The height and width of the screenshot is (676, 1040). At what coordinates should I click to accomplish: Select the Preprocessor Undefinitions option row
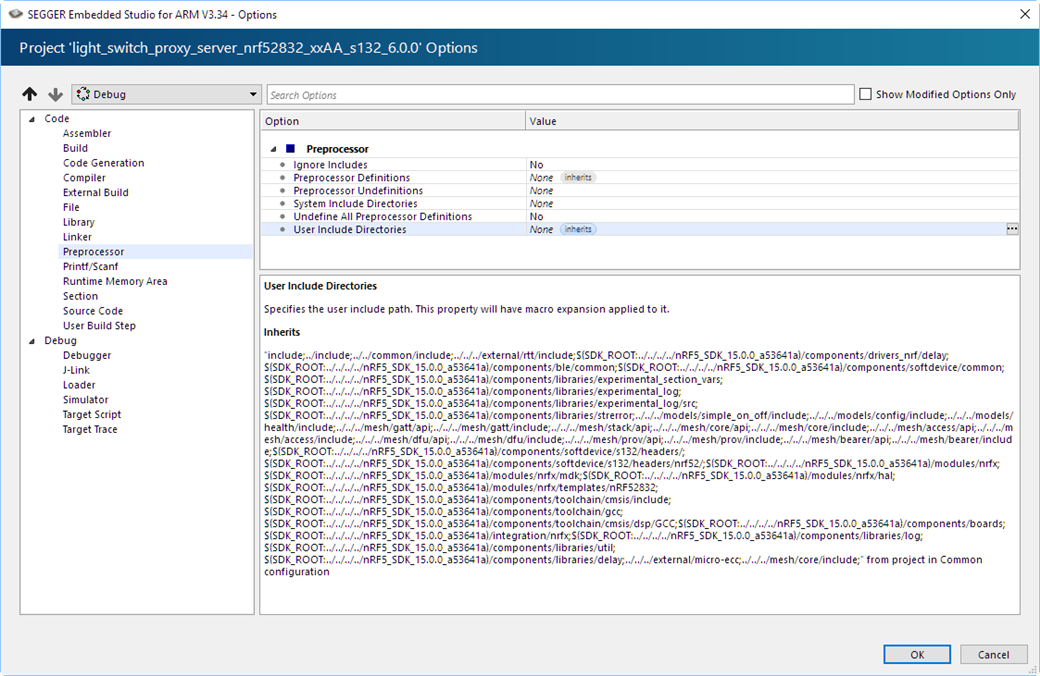pos(639,190)
